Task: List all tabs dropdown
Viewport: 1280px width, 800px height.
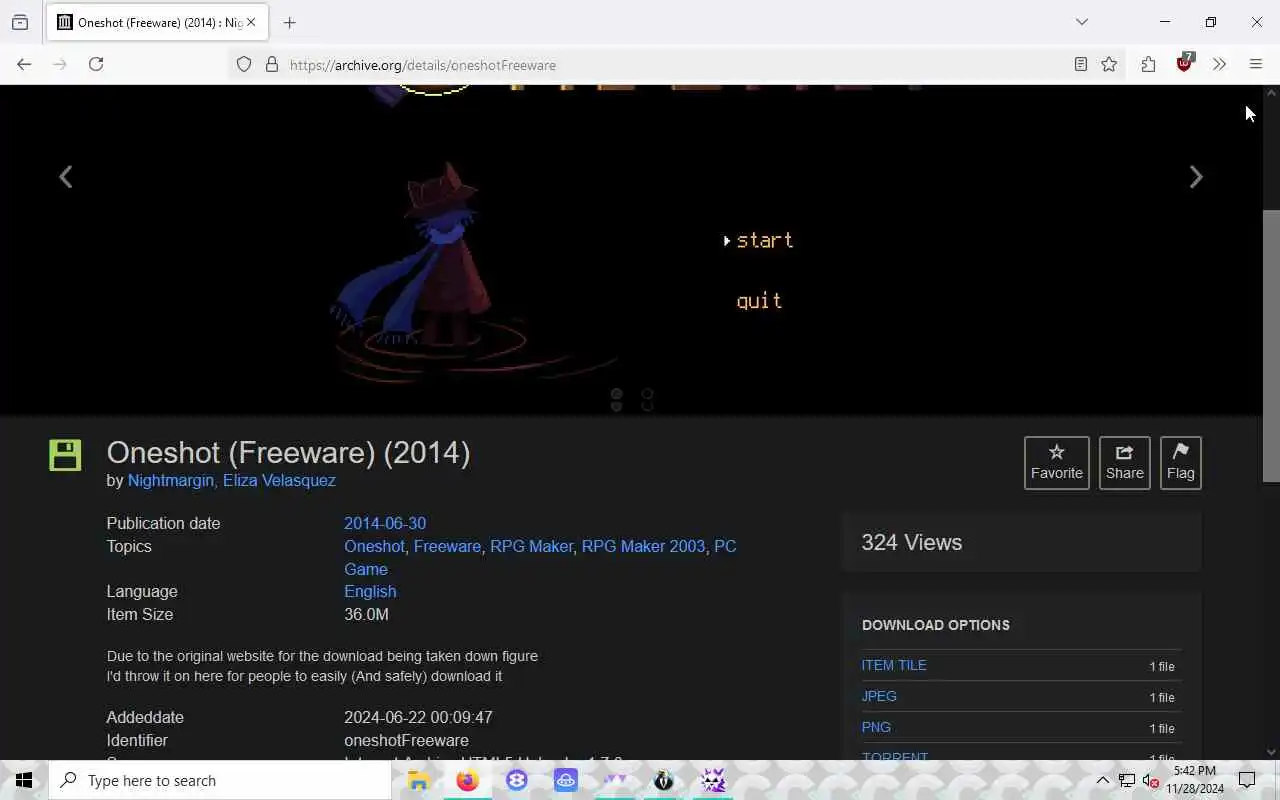Action: [x=1082, y=22]
